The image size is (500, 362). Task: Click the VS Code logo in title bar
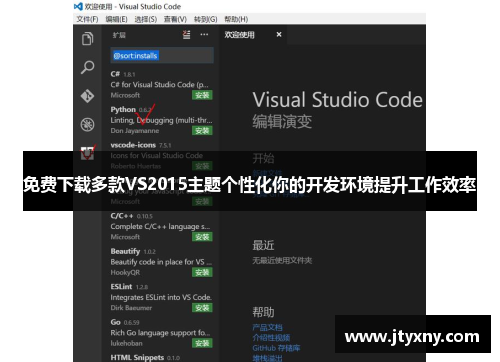coord(78,6)
